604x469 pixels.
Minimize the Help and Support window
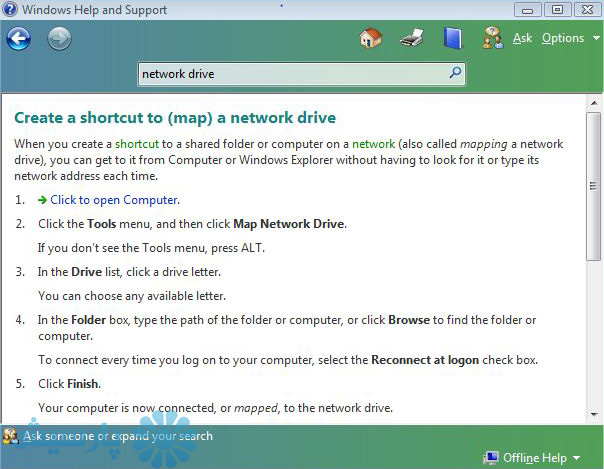[x=527, y=10]
